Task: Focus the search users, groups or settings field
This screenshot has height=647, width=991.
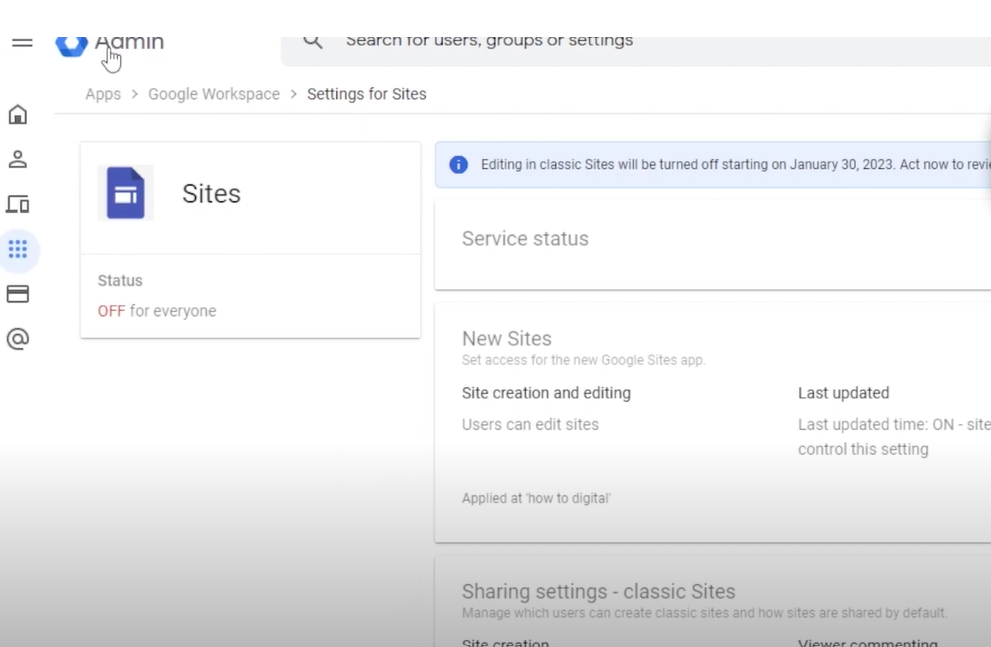Action: tap(600, 42)
